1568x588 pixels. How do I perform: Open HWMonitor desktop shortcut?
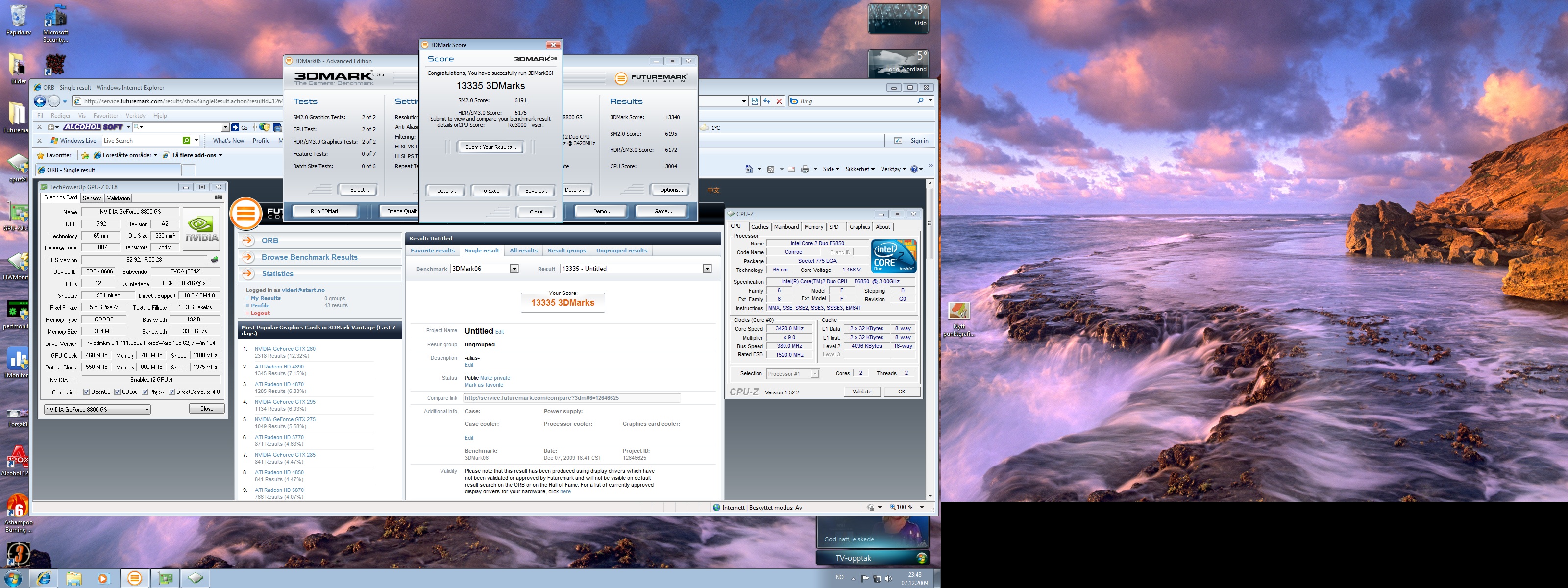pyautogui.click(x=17, y=266)
